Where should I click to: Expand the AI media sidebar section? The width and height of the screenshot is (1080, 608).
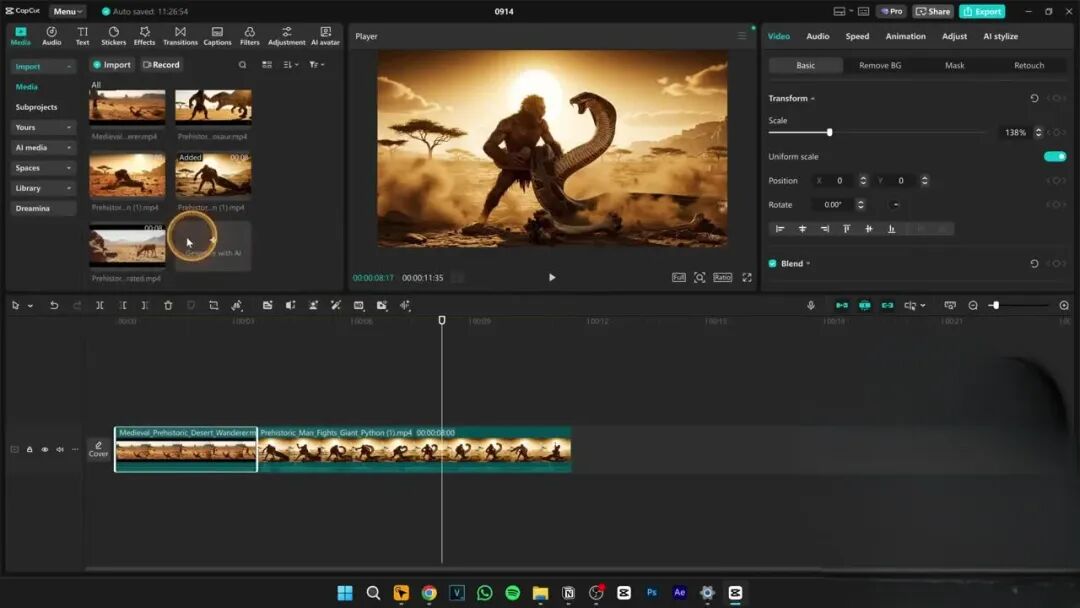pos(43,148)
